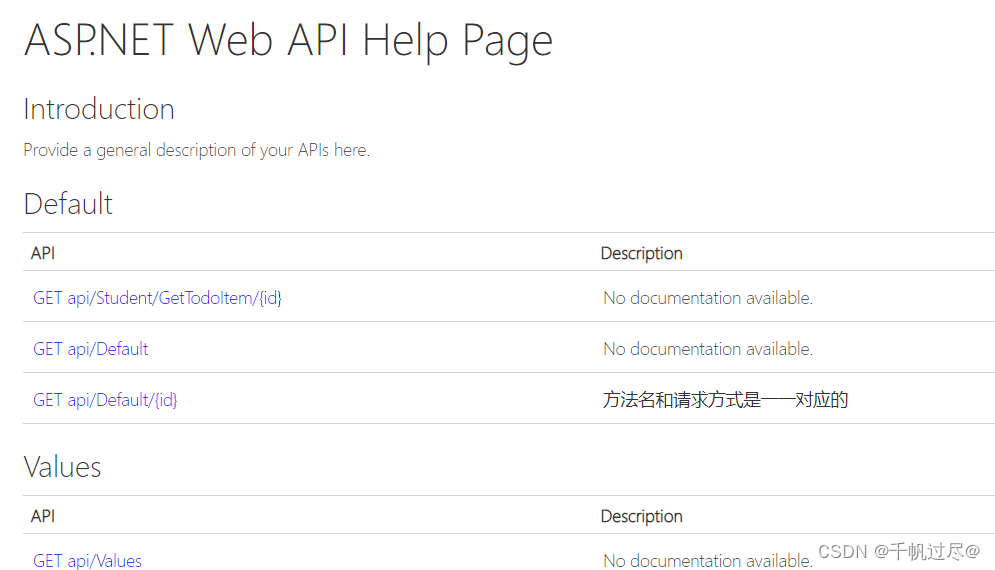
Task: Click the Description column header in Values table
Action: 642,516
